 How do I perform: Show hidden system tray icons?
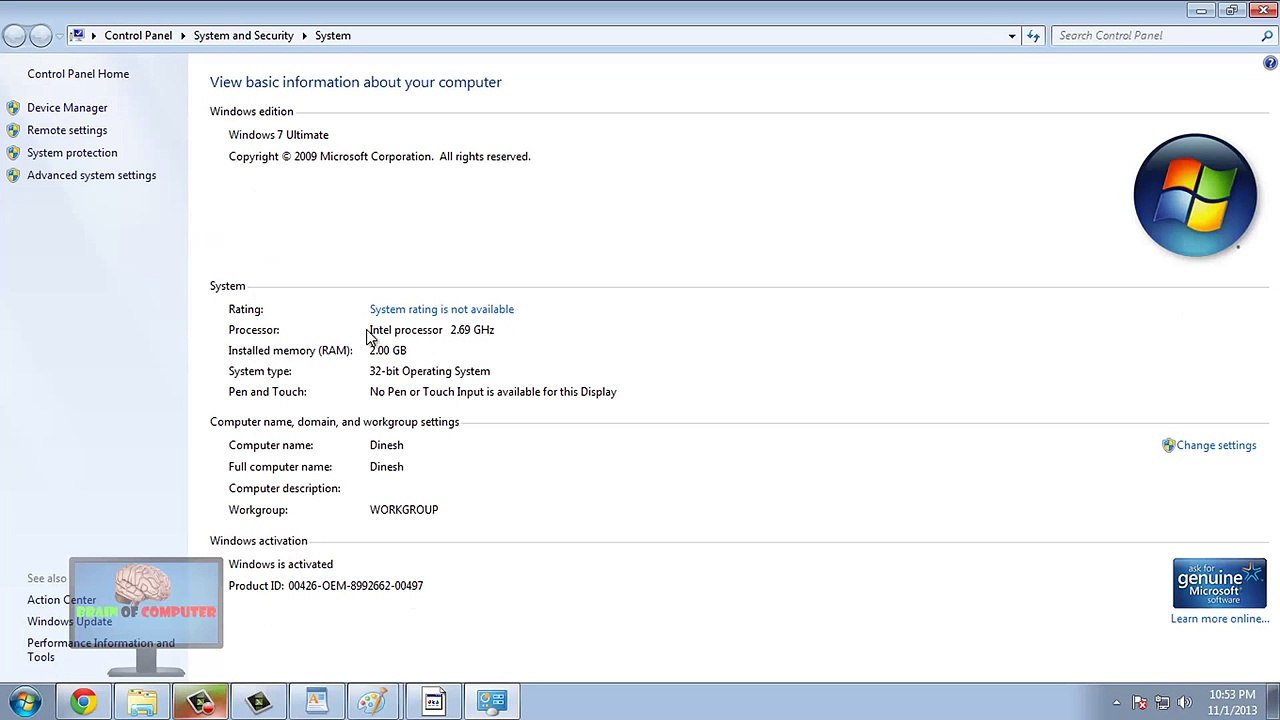pyautogui.click(x=1116, y=703)
